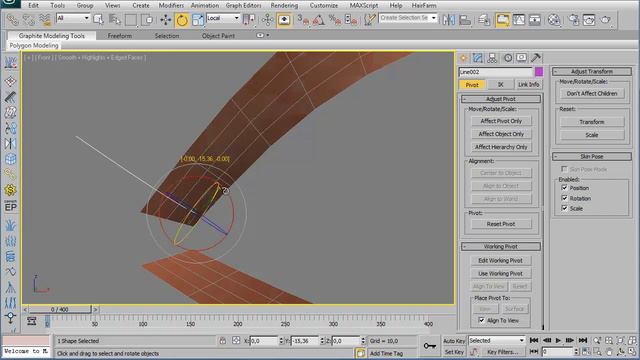Click the Reset Transform button
The image size is (640, 360).
coord(592,122)
